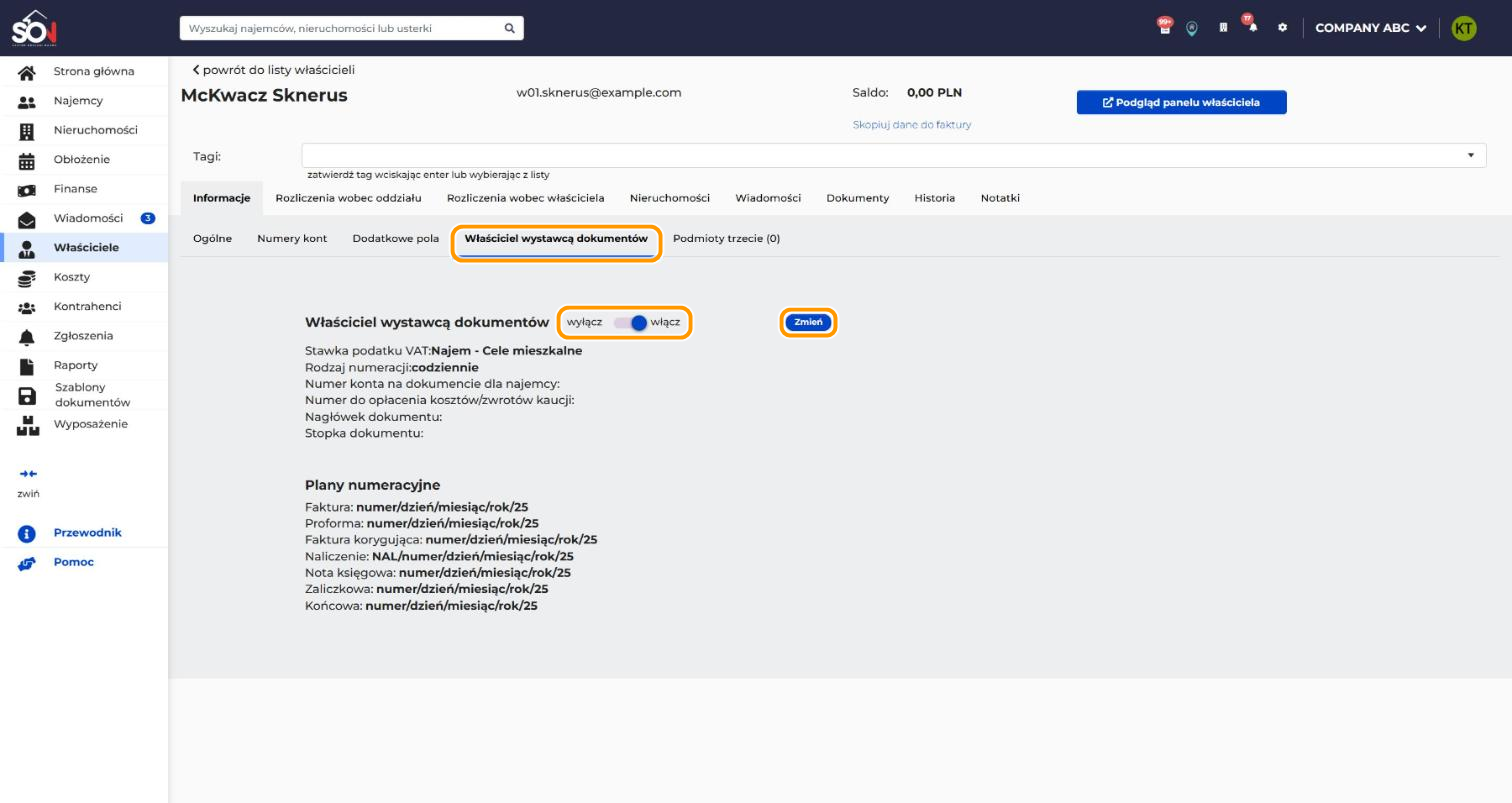Image resolution: width=1512 pixels, height=803 pixels.
Task: Click the Zmień button
Action: coord(808,322)
